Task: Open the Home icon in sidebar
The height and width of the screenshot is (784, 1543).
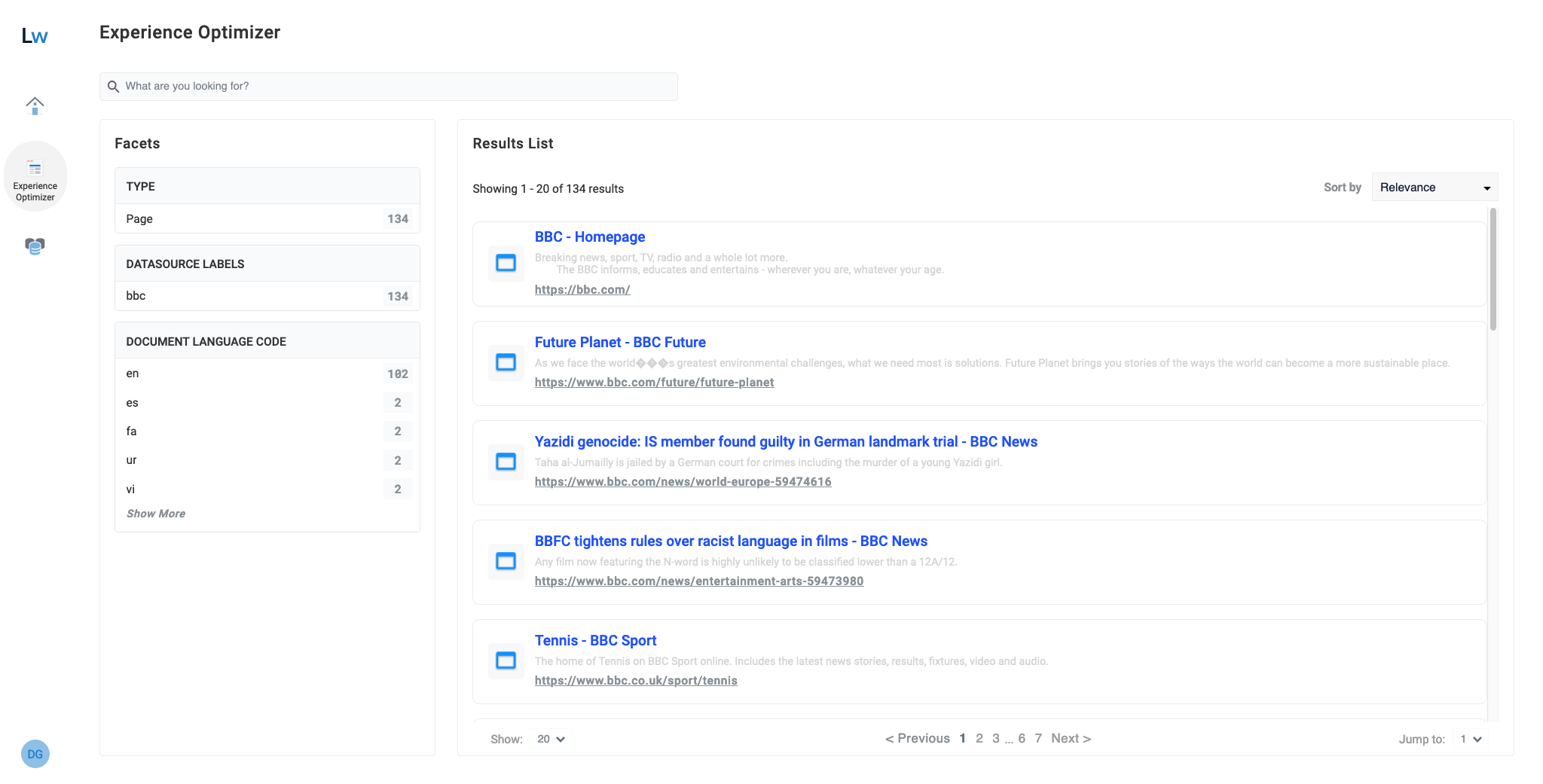Action: point(35,105)
